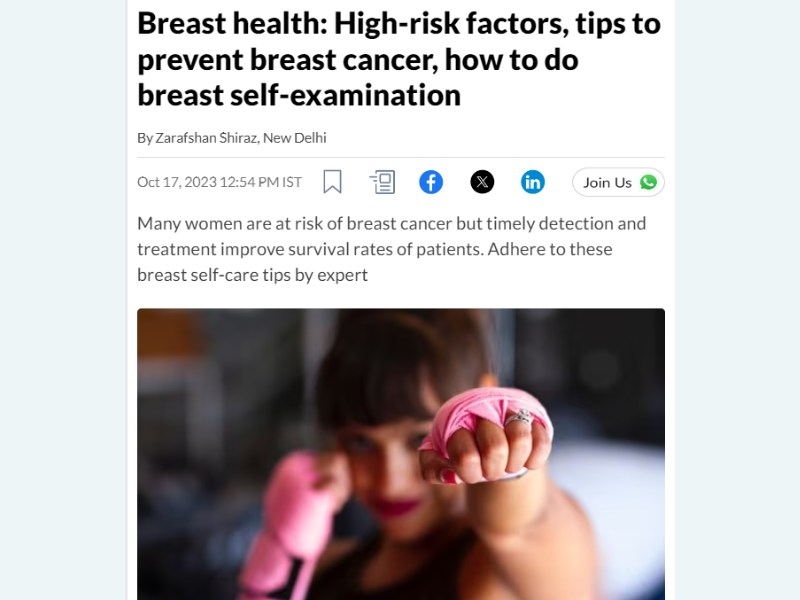Click the New Delhi location text

(295, 138)
